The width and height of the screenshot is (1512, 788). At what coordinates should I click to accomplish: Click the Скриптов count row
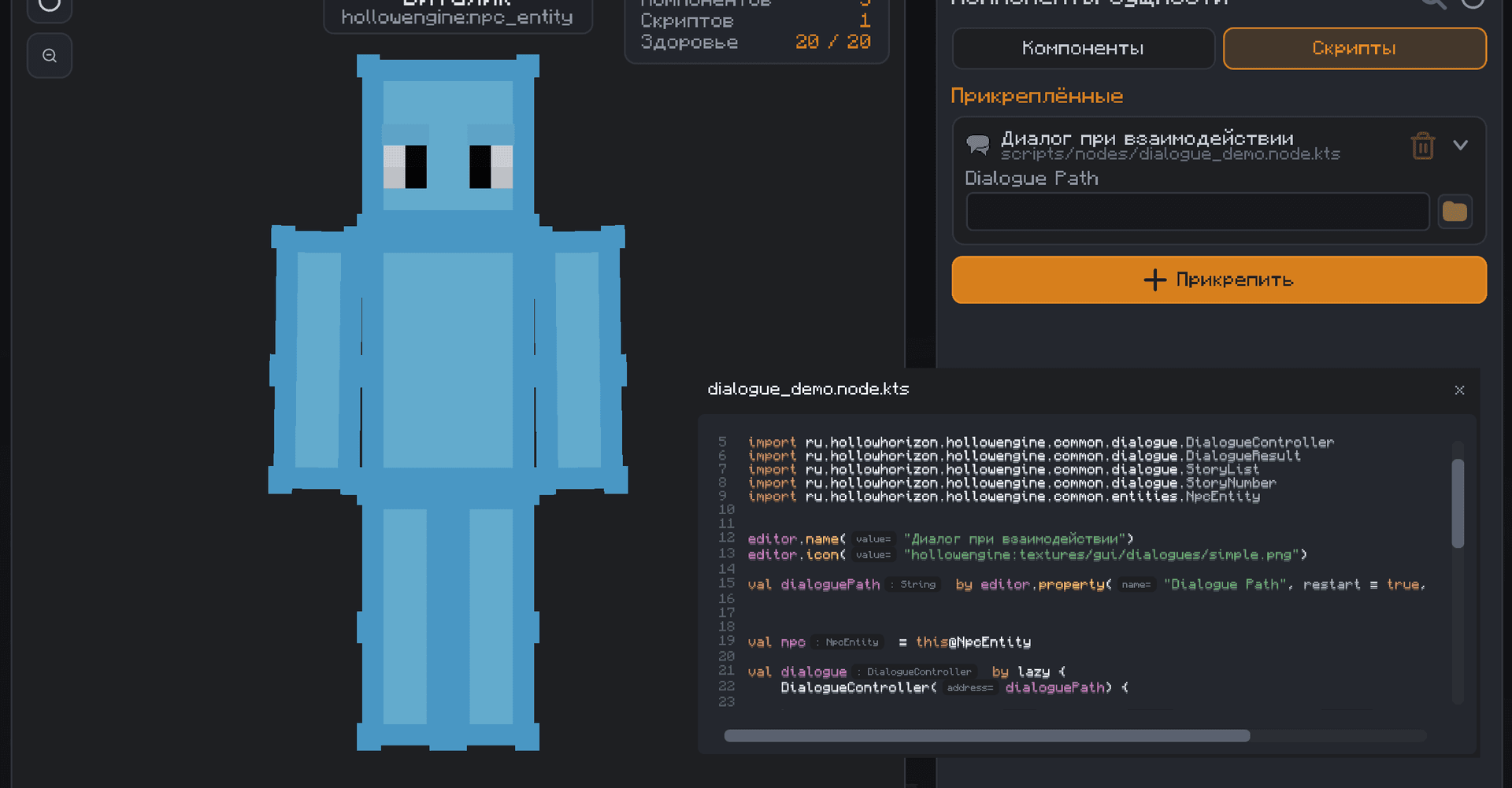click(x=755, y=21)
